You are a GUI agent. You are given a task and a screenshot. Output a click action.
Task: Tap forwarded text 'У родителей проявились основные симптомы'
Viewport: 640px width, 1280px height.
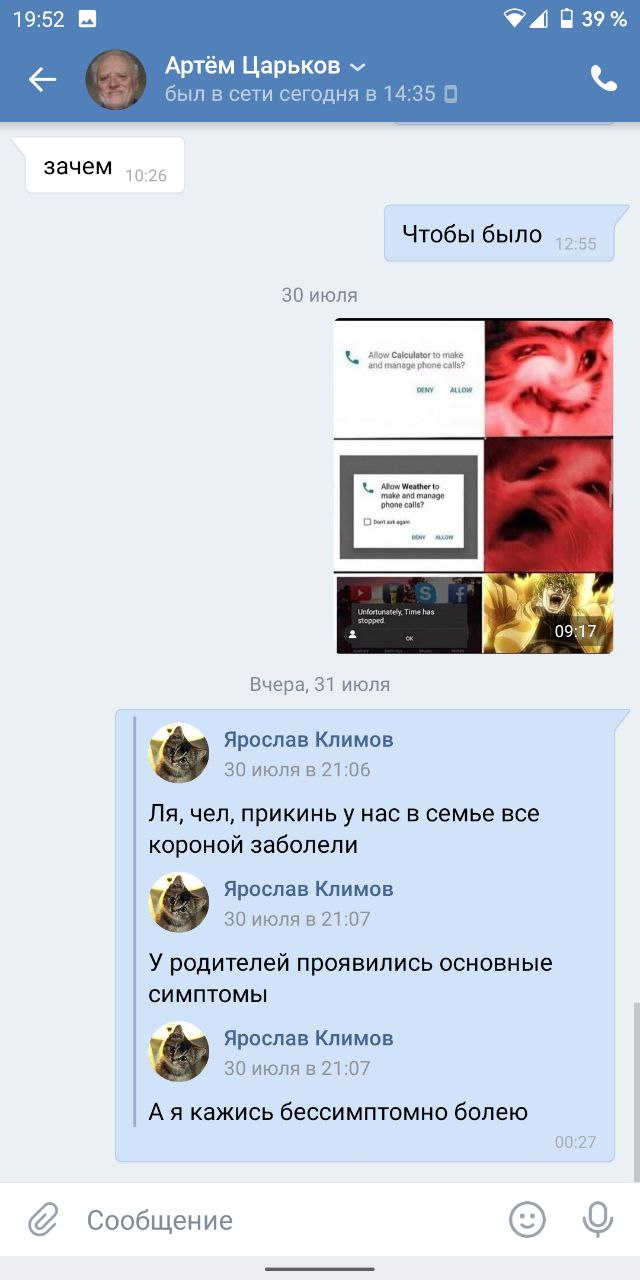coord(350,979)
